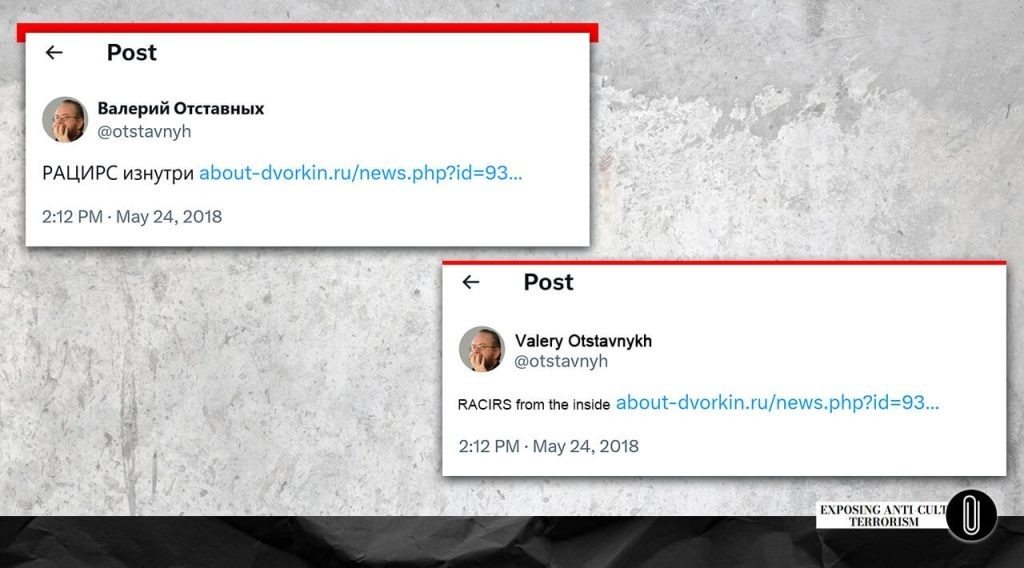Click the paperclip logo icon
The height and width of the screenshot is (568, 1024).
point(971,515)
